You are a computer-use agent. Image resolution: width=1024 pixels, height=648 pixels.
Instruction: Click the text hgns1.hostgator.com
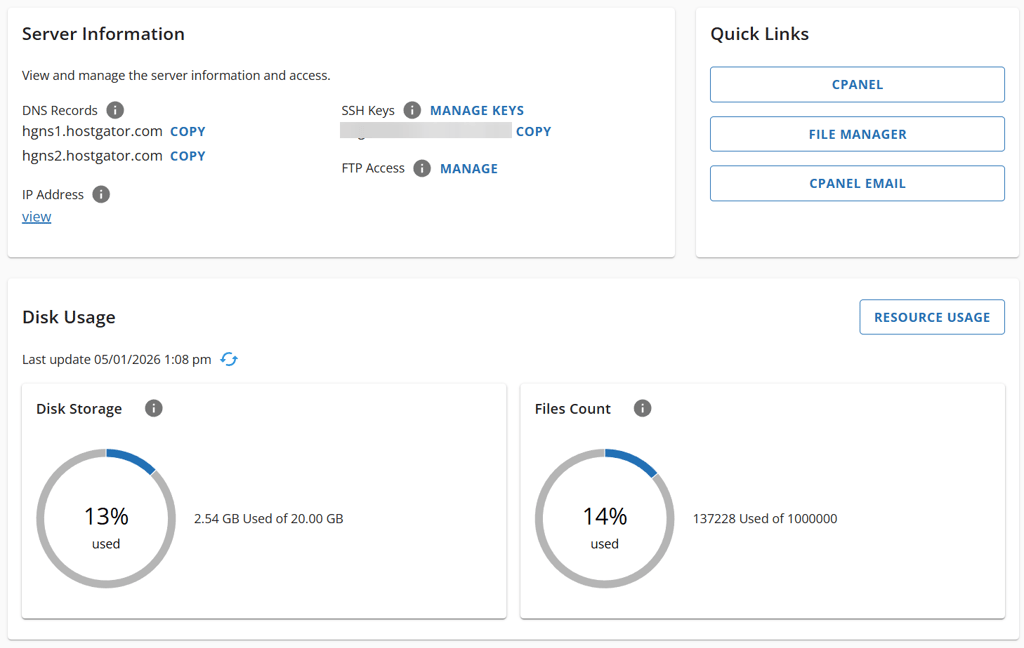[92, 131]
